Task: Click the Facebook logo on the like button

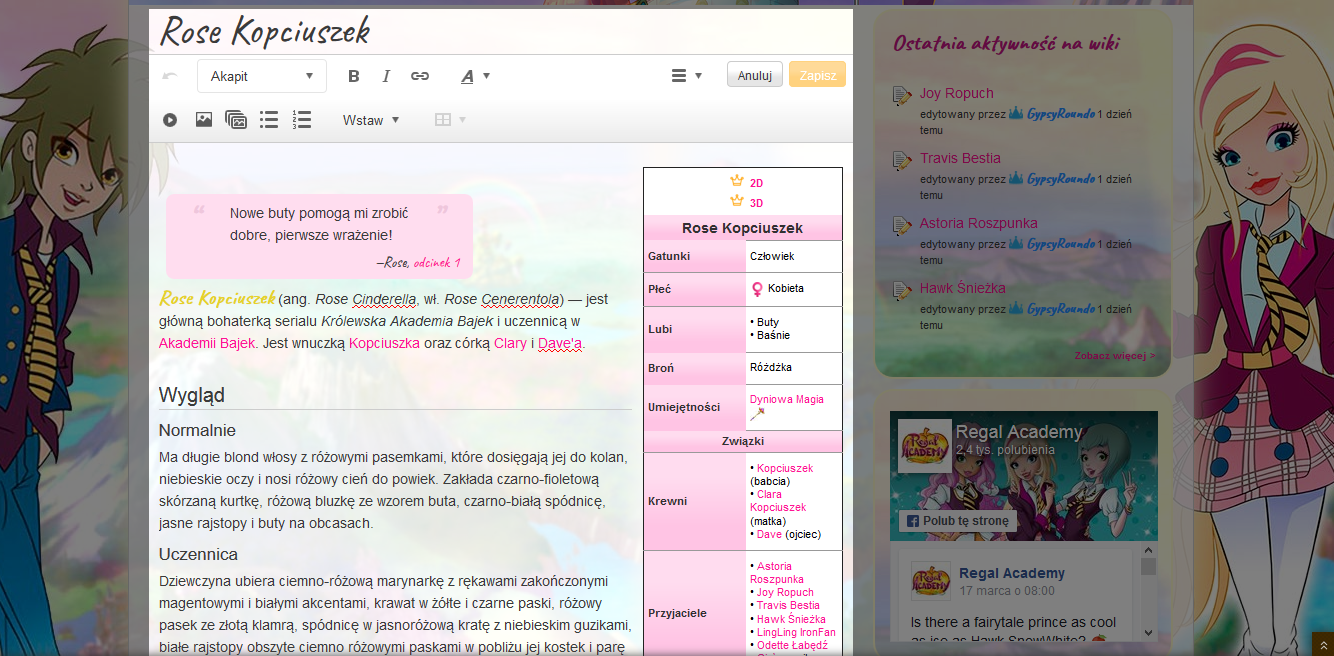Action: (x=911, y=521)
